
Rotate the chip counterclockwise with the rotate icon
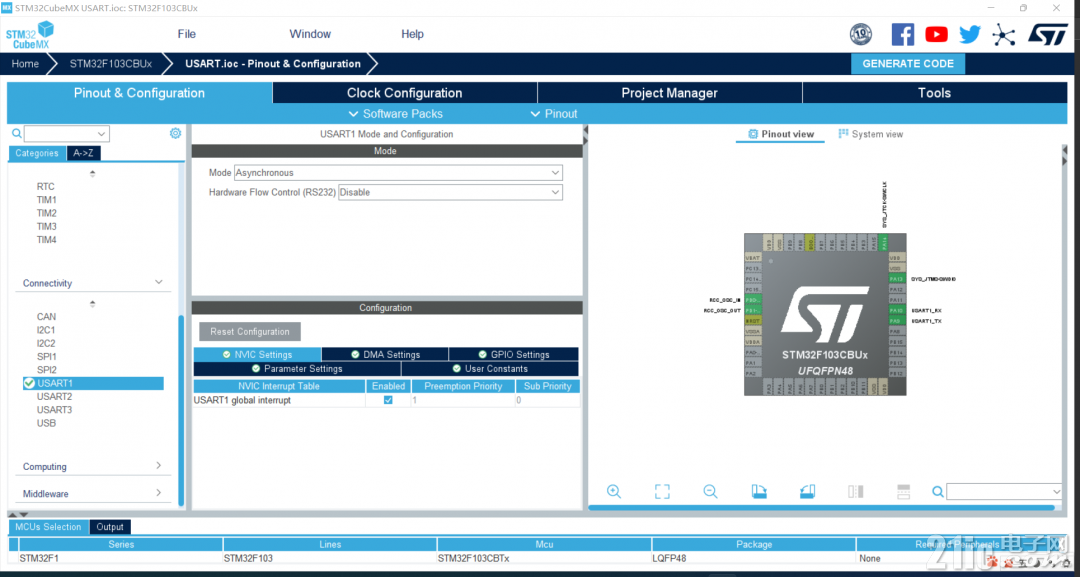tap(807, 491)
